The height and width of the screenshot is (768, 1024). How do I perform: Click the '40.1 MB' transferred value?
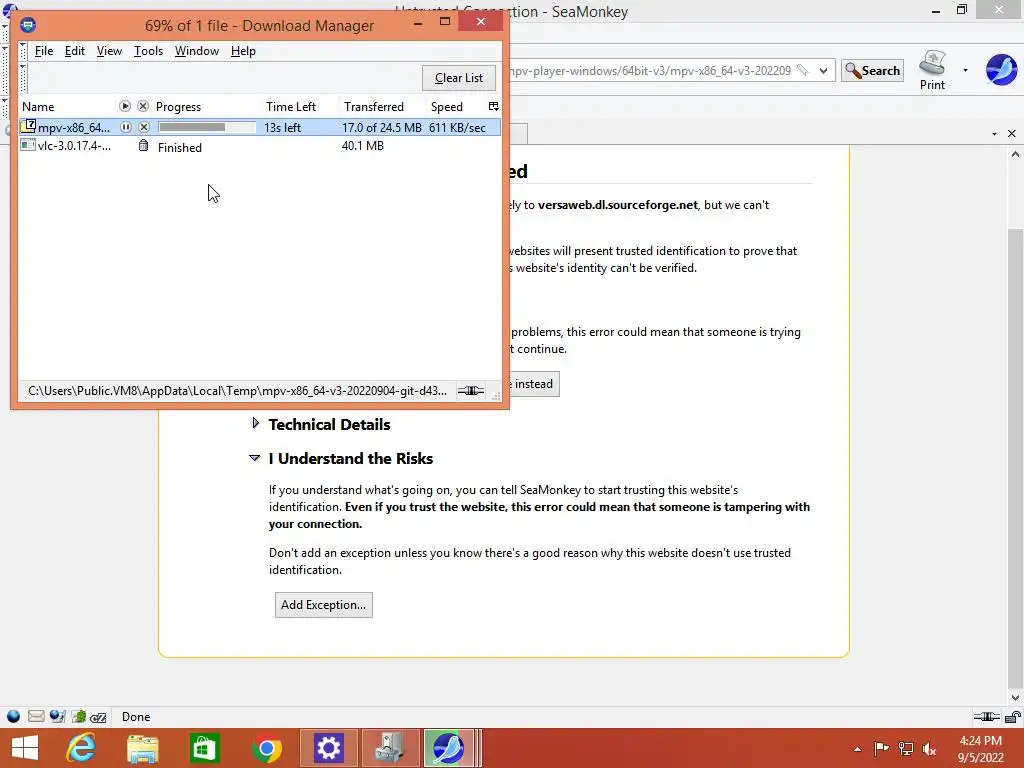(x=362, y=146)
